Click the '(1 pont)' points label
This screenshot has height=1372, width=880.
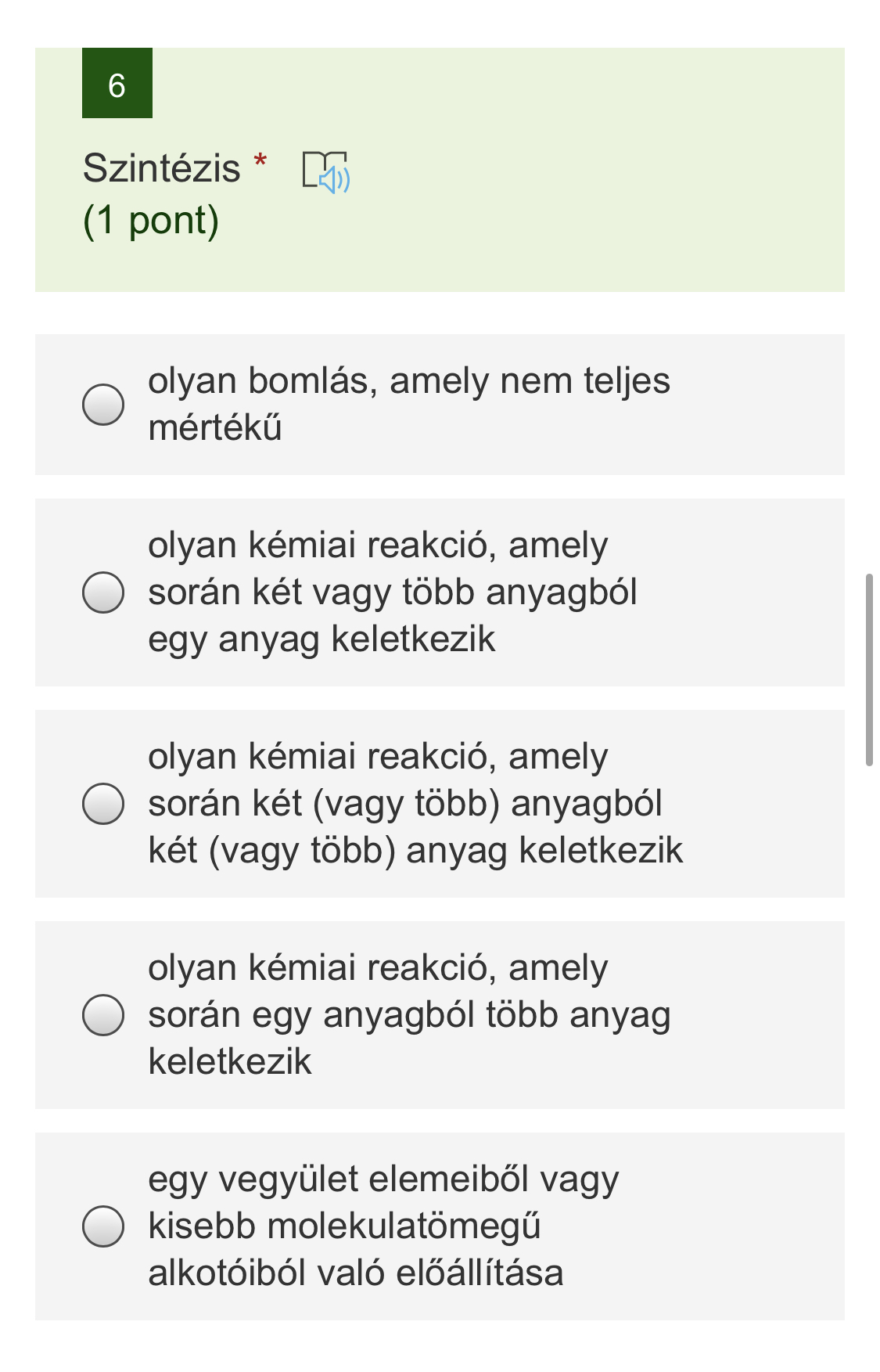point(151,221)
